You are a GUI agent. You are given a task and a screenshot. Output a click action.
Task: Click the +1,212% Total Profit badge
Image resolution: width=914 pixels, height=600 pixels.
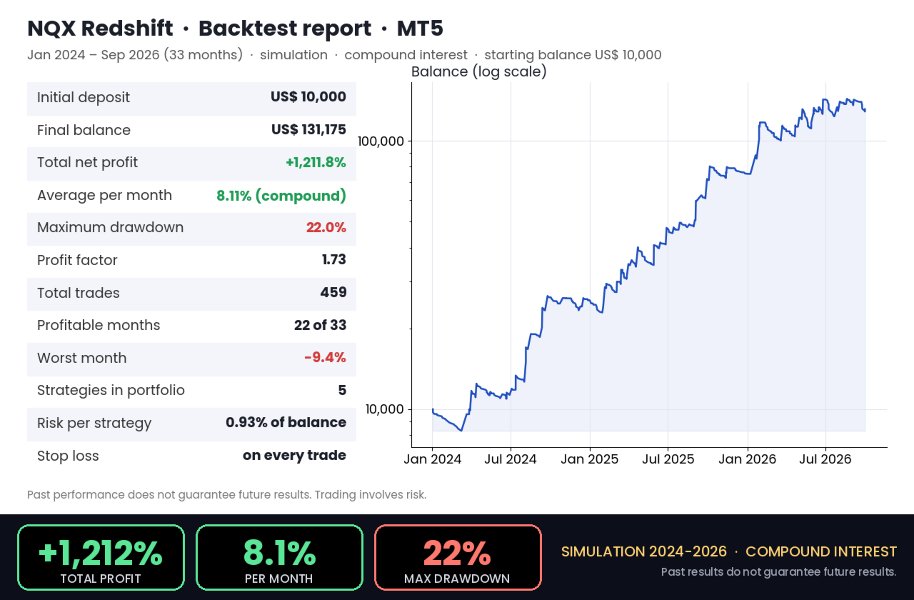(x=101, y=557)
